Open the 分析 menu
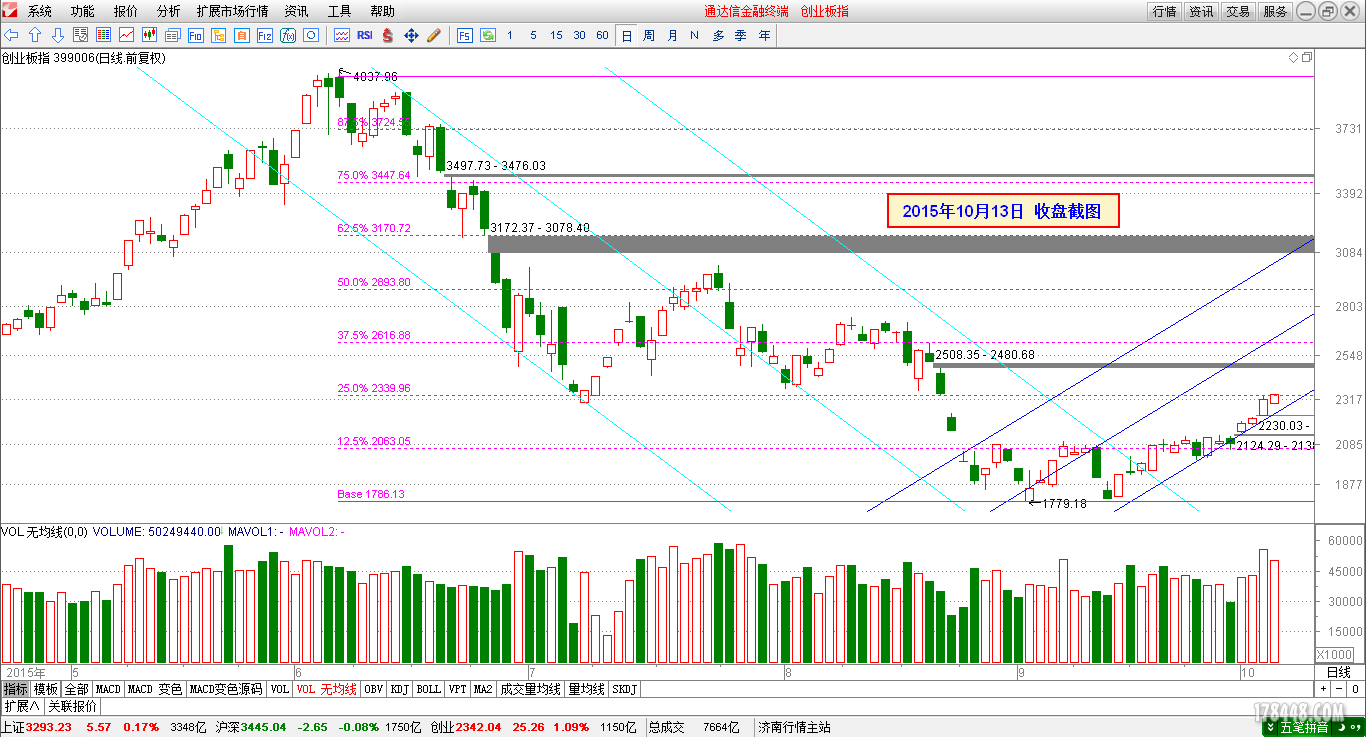The image size is (1366, 737). pyautogui.click(x=169, y=11)
